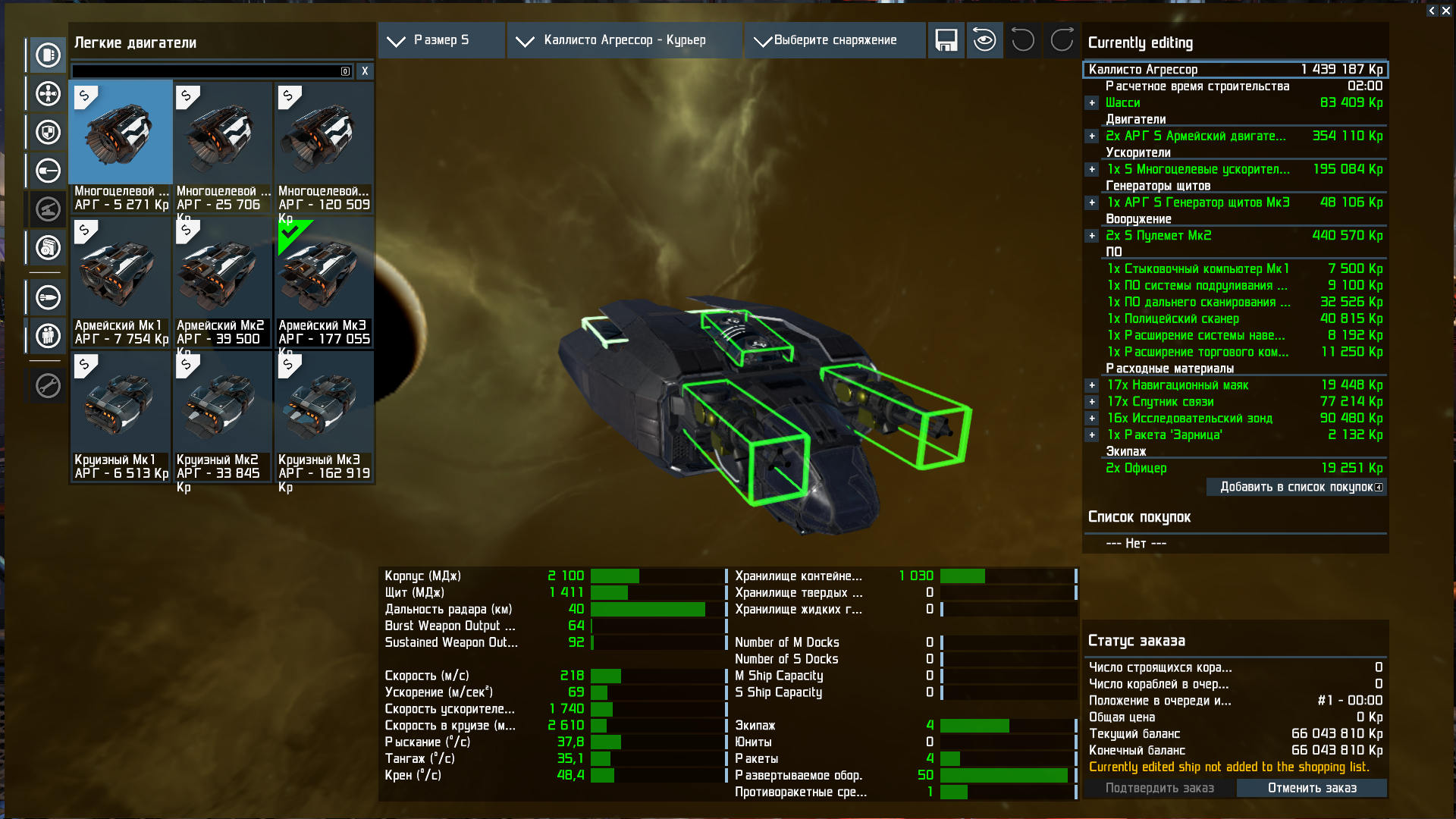Click the Каллисто Агрессор total price row
Image resolution: width=1456 pixels, height=819 pixels.
coord(1235,70)
